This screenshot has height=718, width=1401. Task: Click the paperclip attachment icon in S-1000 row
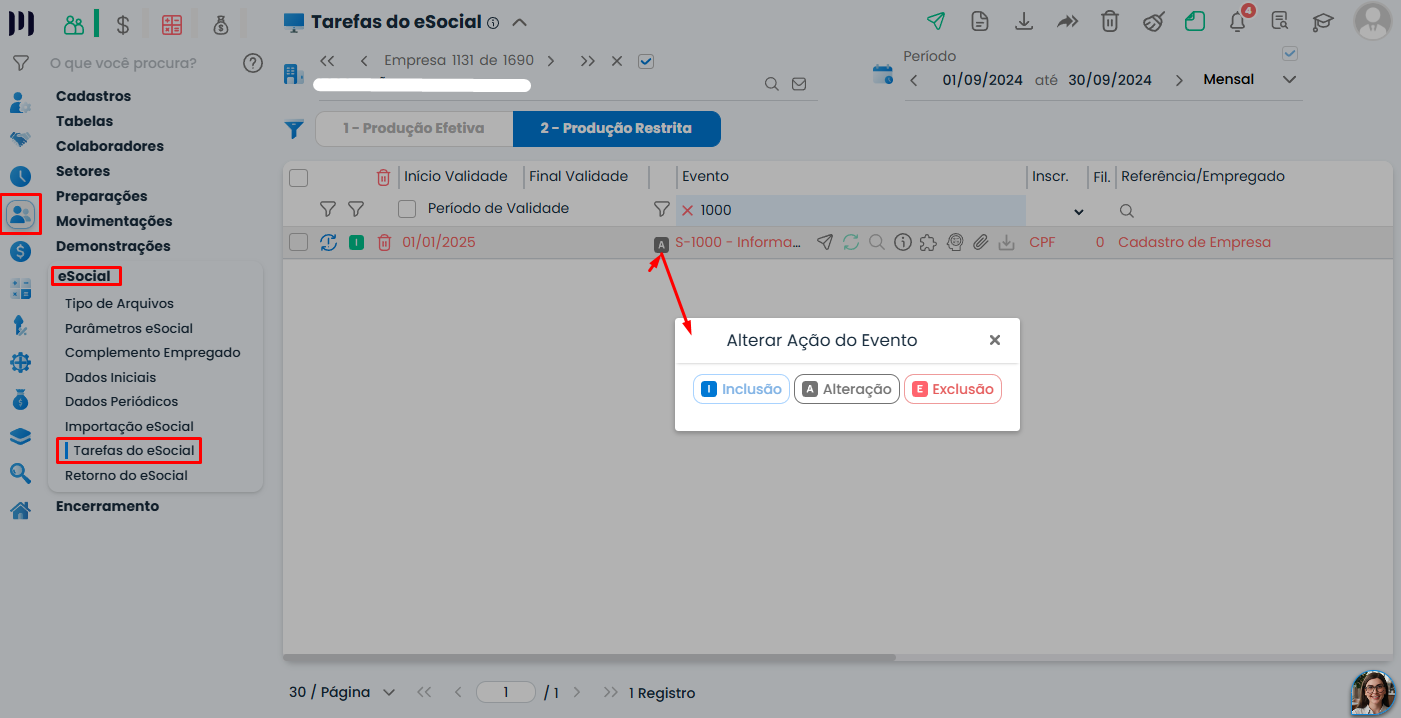click(x=981, y=242)
